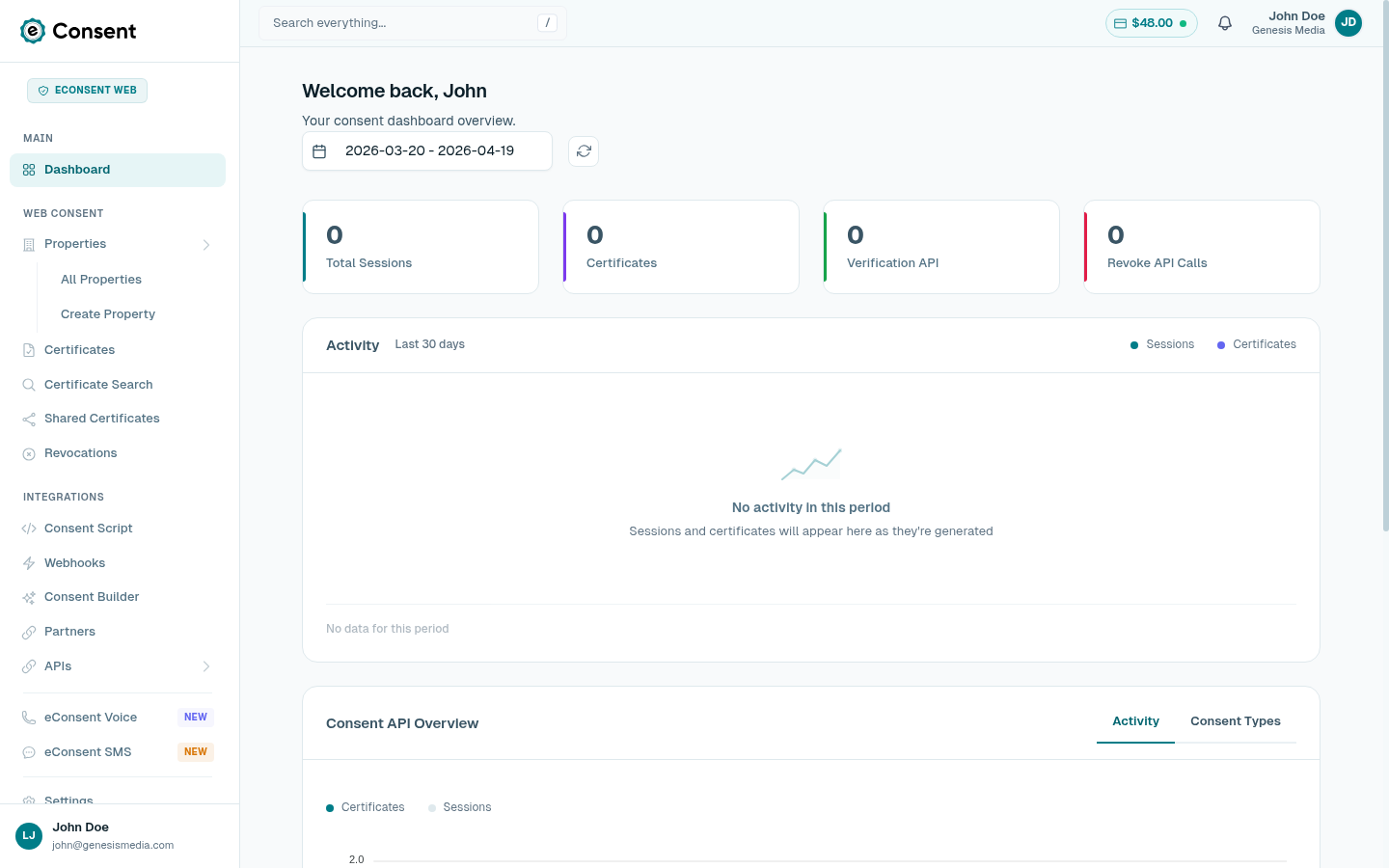Open Webhooks page
This screenshot has height=868, width=1389.
pos(118,563)
